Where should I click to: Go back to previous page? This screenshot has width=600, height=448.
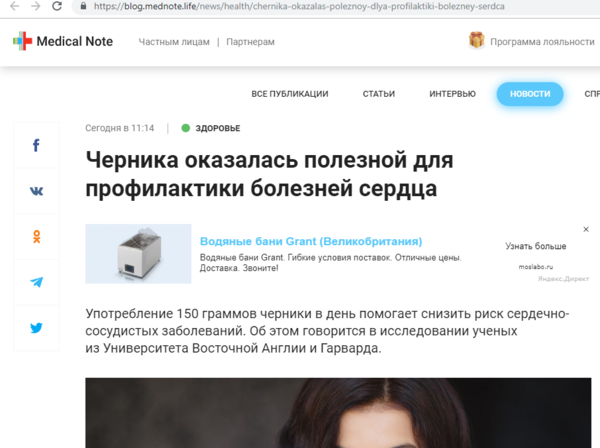[x=14, y=6]
